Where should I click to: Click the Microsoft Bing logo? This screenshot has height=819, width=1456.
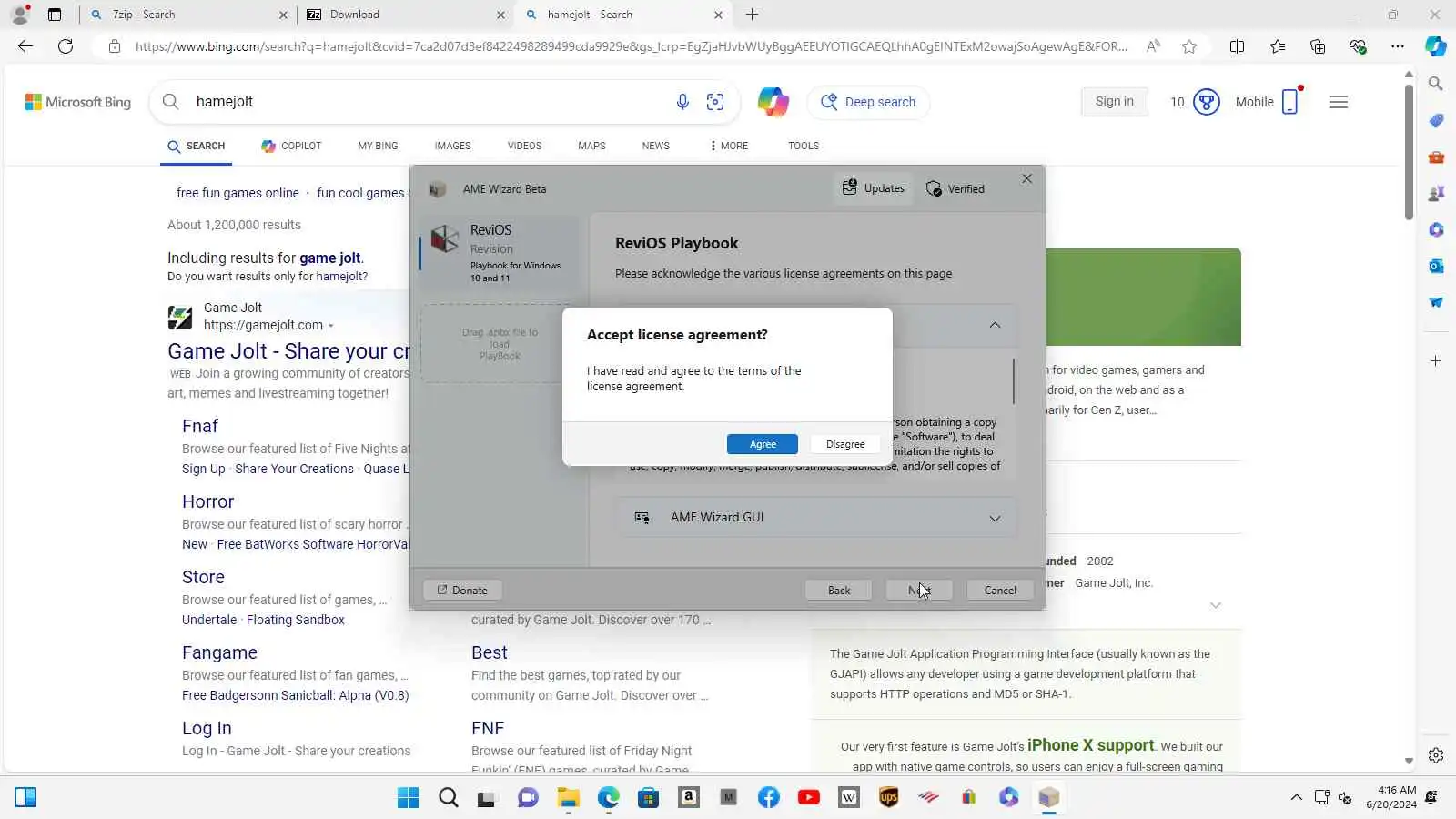(78, 102)
